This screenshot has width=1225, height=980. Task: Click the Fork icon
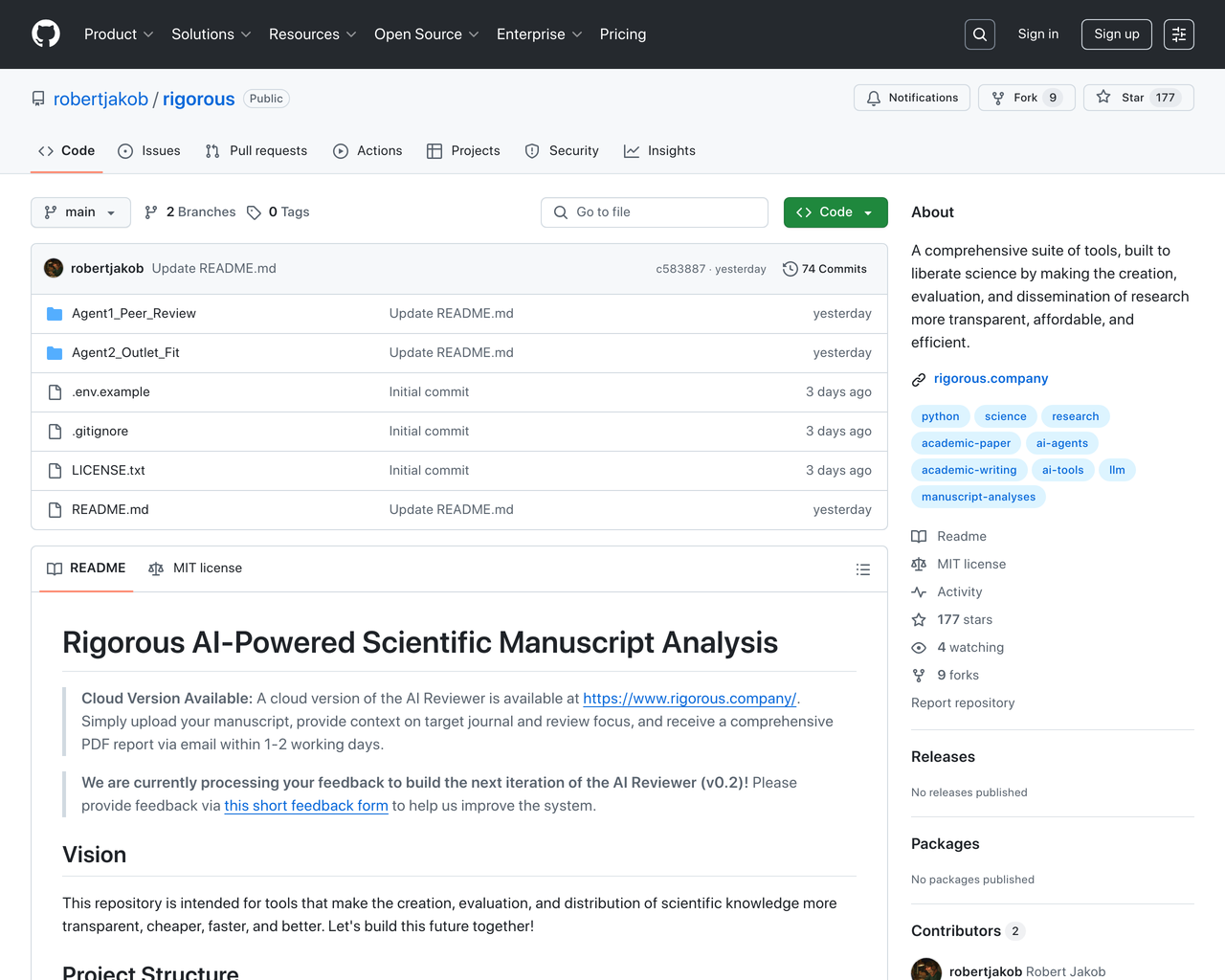tap(998, 98)
